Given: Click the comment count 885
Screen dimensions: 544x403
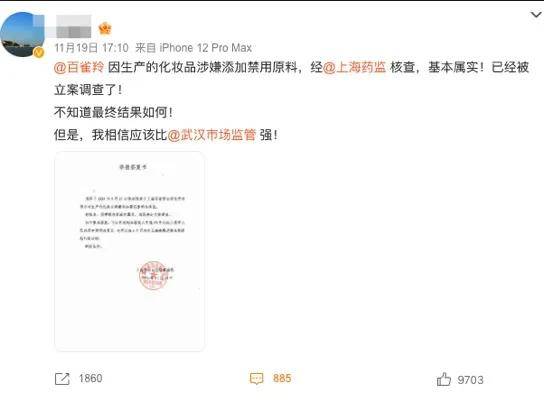Looking at the screenshot, I should 282,378.
